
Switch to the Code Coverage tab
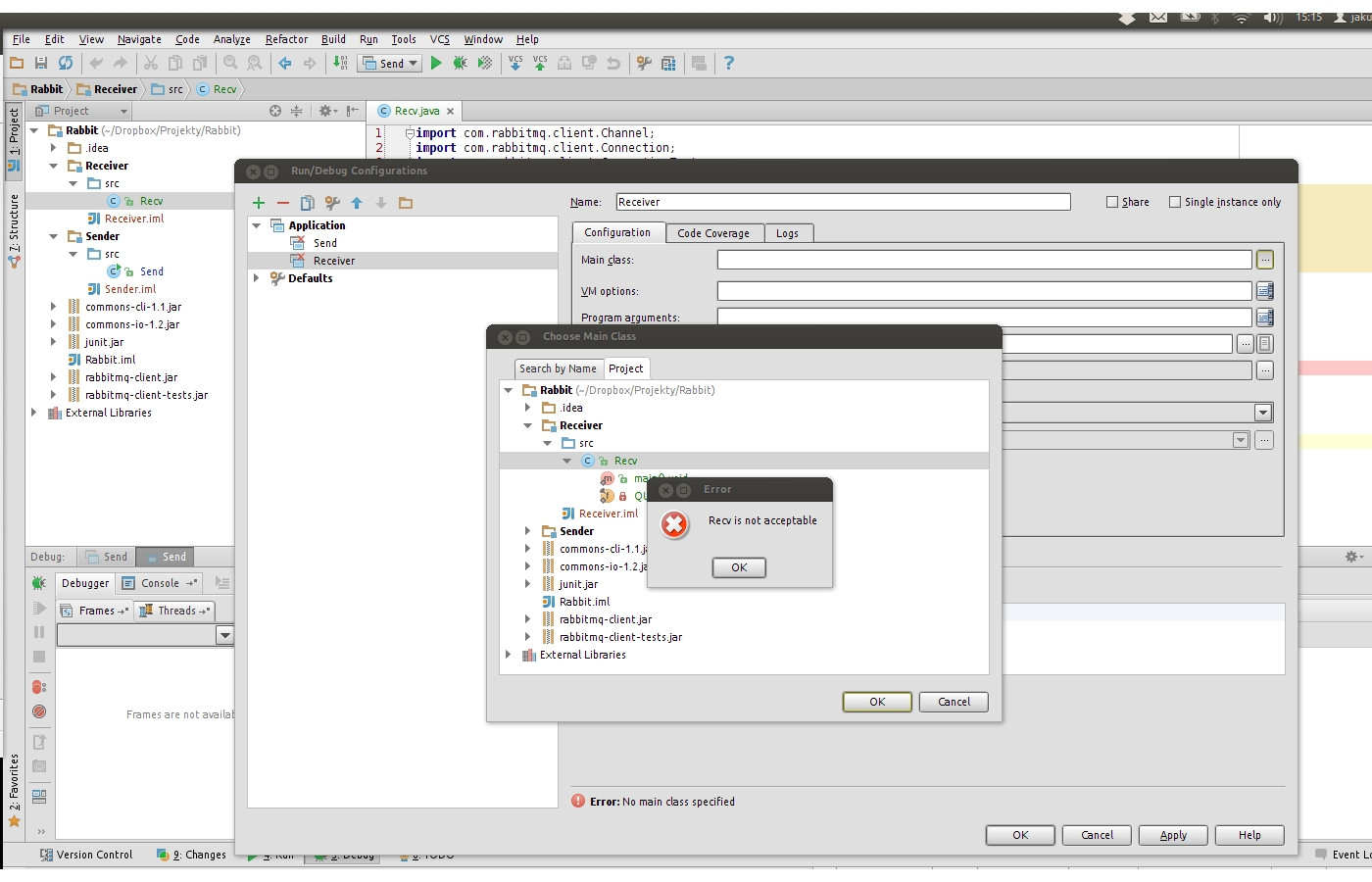pyautogui.click(x=712, y=233)
